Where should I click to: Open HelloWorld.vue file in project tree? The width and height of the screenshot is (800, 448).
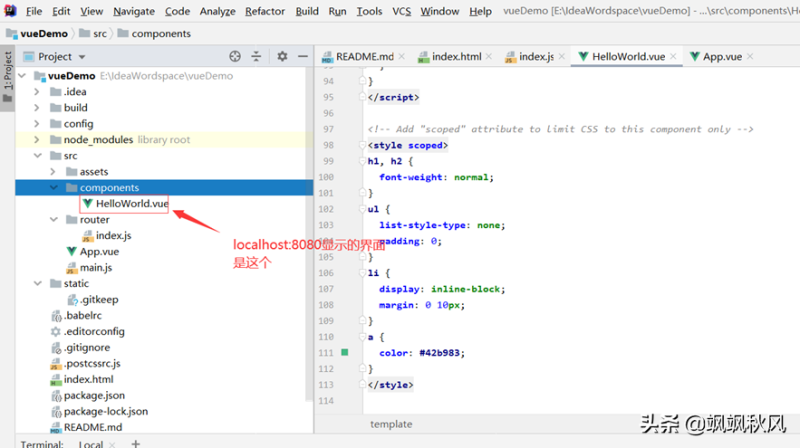coord(131,204)
